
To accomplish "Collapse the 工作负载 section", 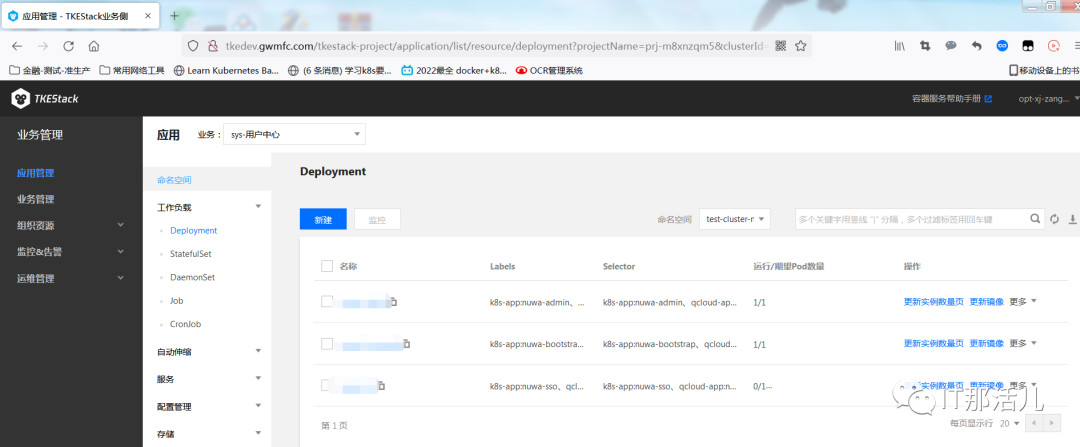I will [x=258, y=206].
